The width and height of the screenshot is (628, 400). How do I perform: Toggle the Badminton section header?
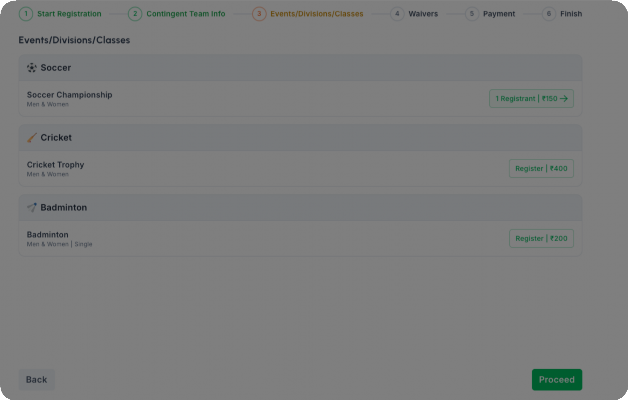[300, 208]
